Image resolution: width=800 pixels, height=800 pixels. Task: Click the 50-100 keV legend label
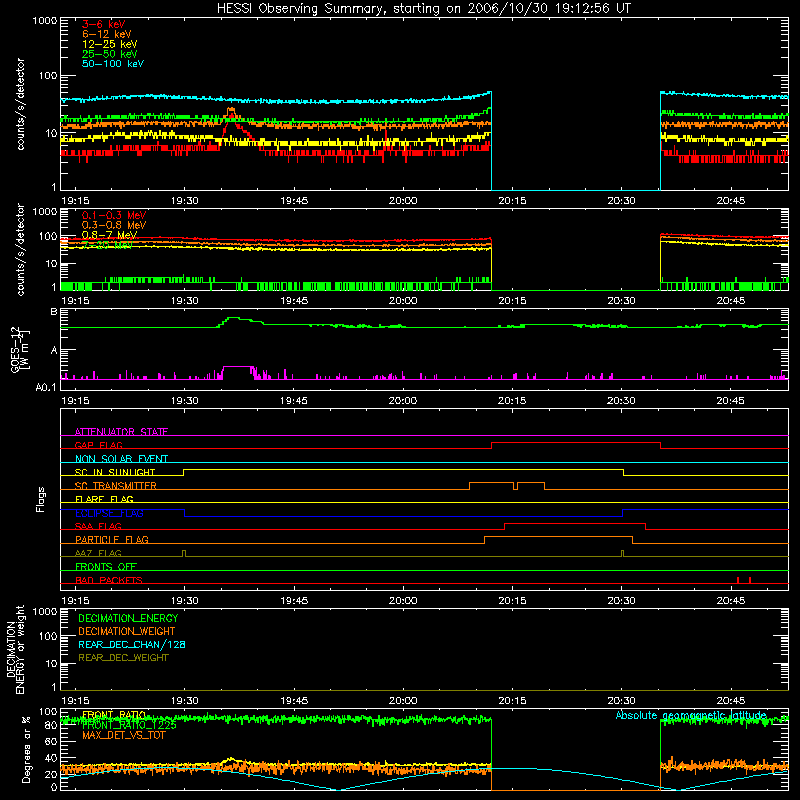[112, 64]
